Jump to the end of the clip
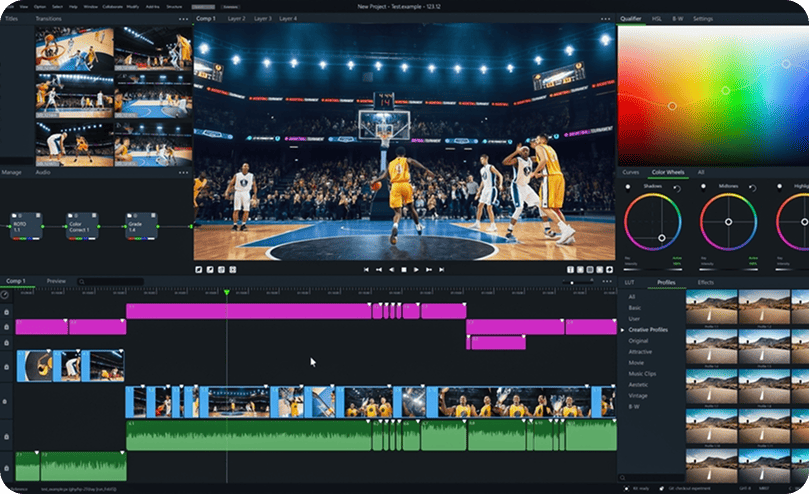 441,270
